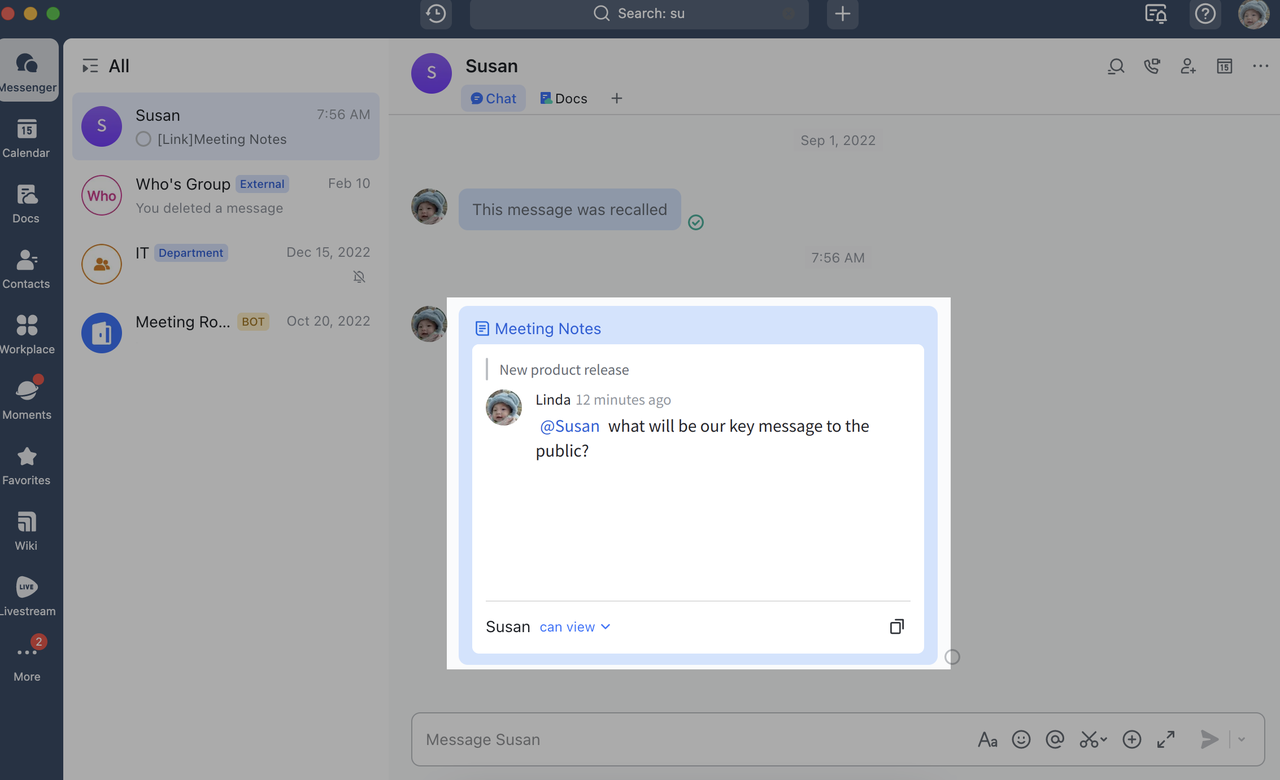Screen dimensions: 1280x780
Task: Open Docs from the left sidebar
Action: click(27, 203)
